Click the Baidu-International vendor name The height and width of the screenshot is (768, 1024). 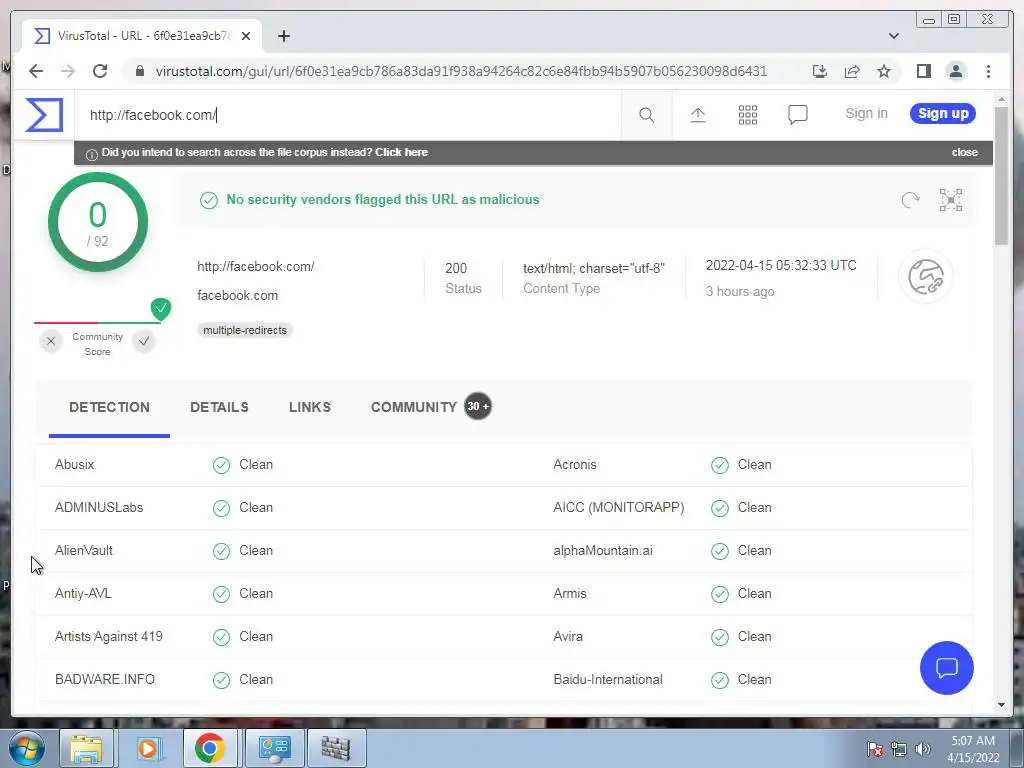coord(607,680)
